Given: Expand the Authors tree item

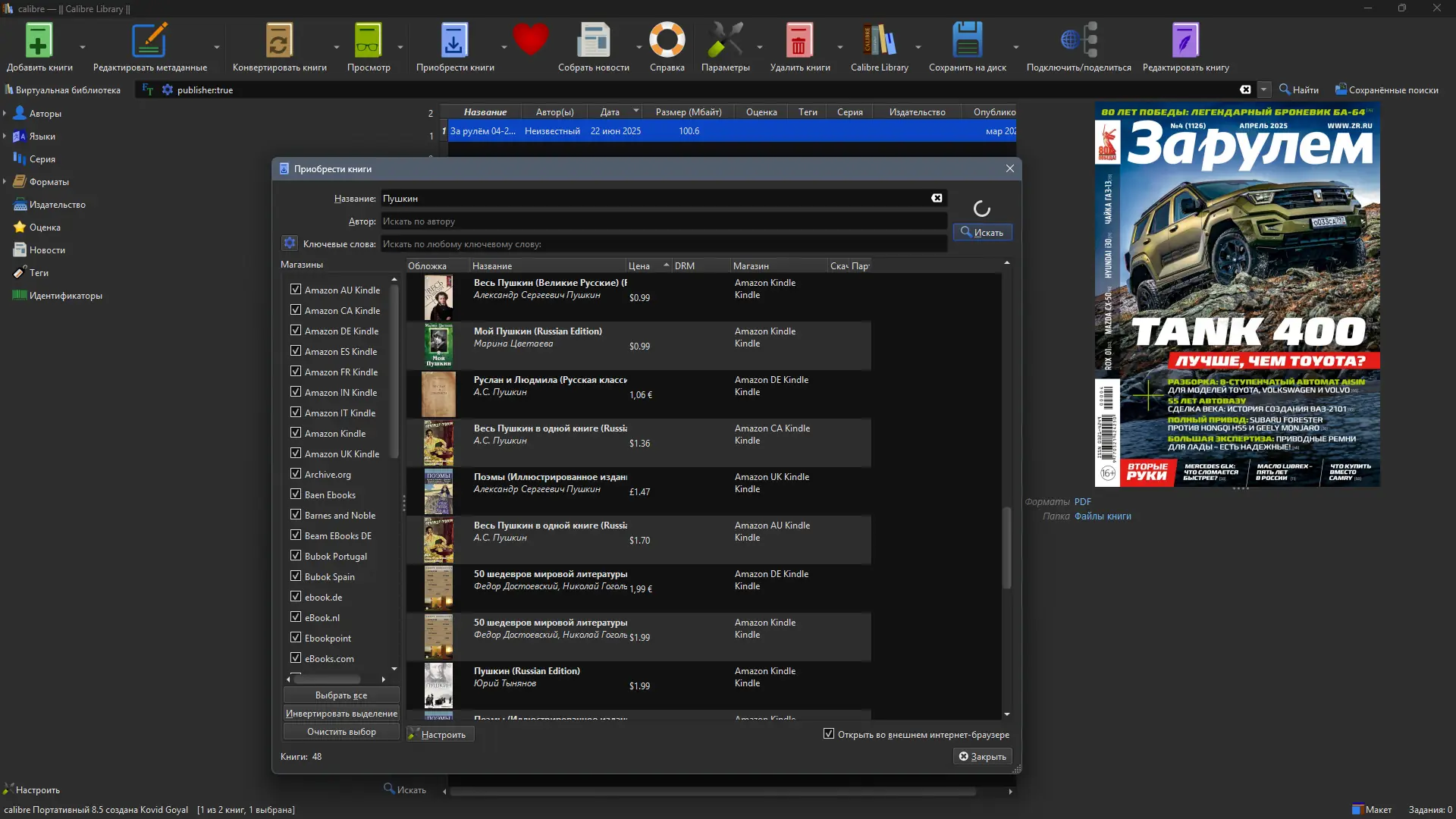Looking at the screenshot, I should [x=5, y=114].
